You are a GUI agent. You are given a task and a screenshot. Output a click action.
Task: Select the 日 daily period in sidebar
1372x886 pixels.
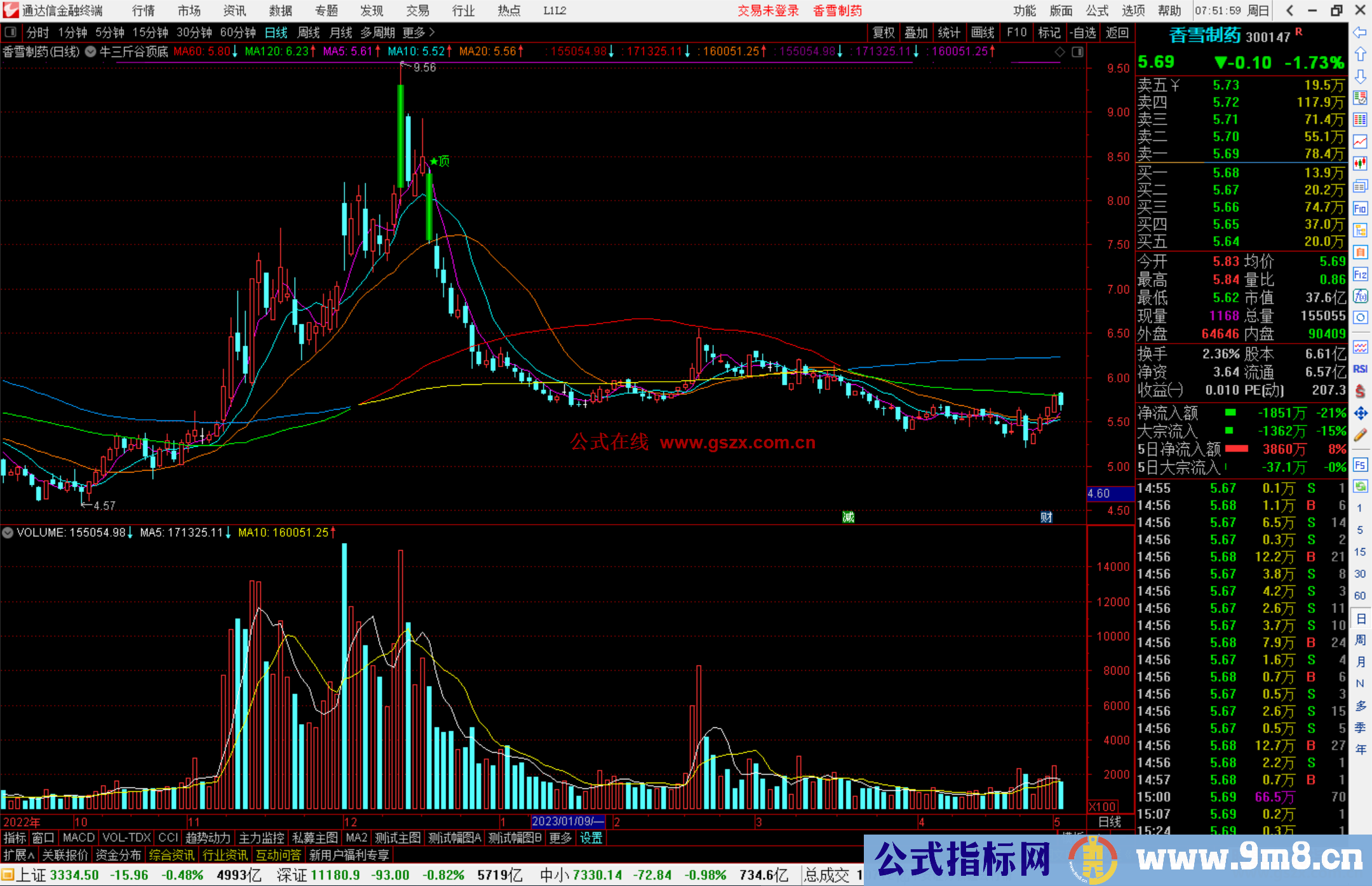tap(1360, 618)
